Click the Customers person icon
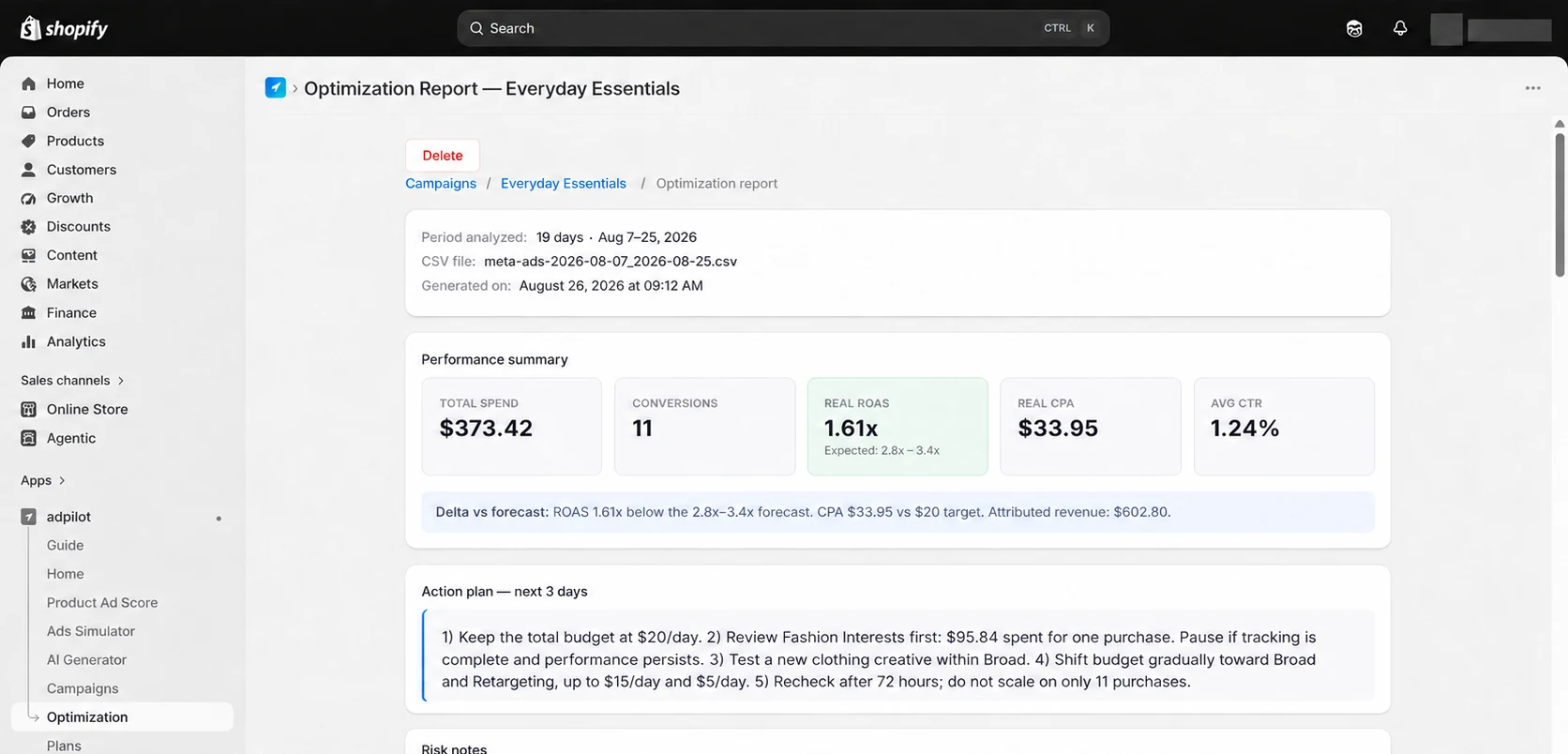Image resolution: width=1568 pixels, height=754 pixels. point(29,170)
